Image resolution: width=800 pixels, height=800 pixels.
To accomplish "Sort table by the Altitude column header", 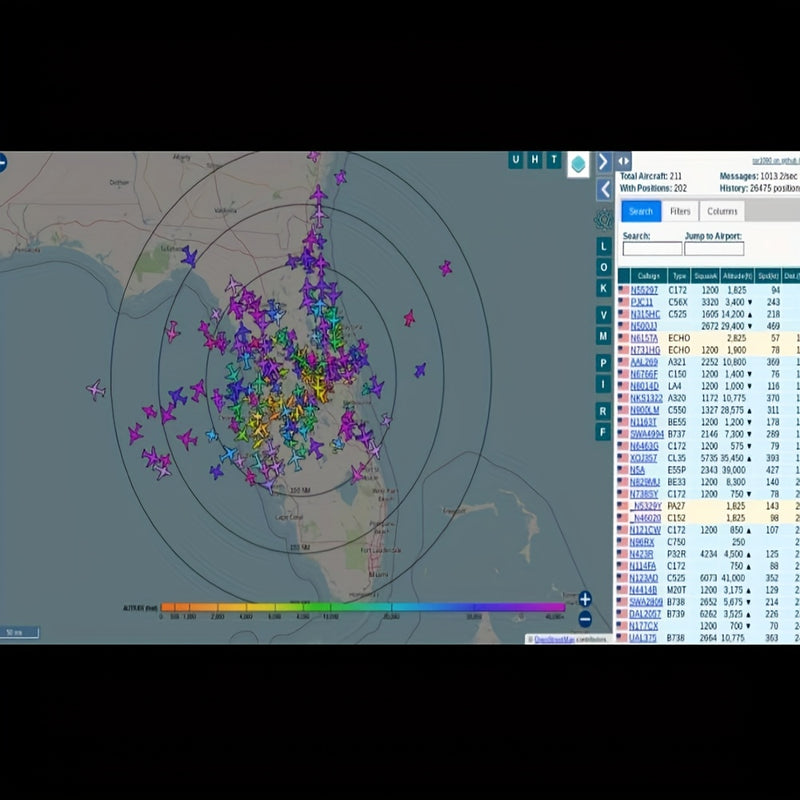I will [736, 275].
